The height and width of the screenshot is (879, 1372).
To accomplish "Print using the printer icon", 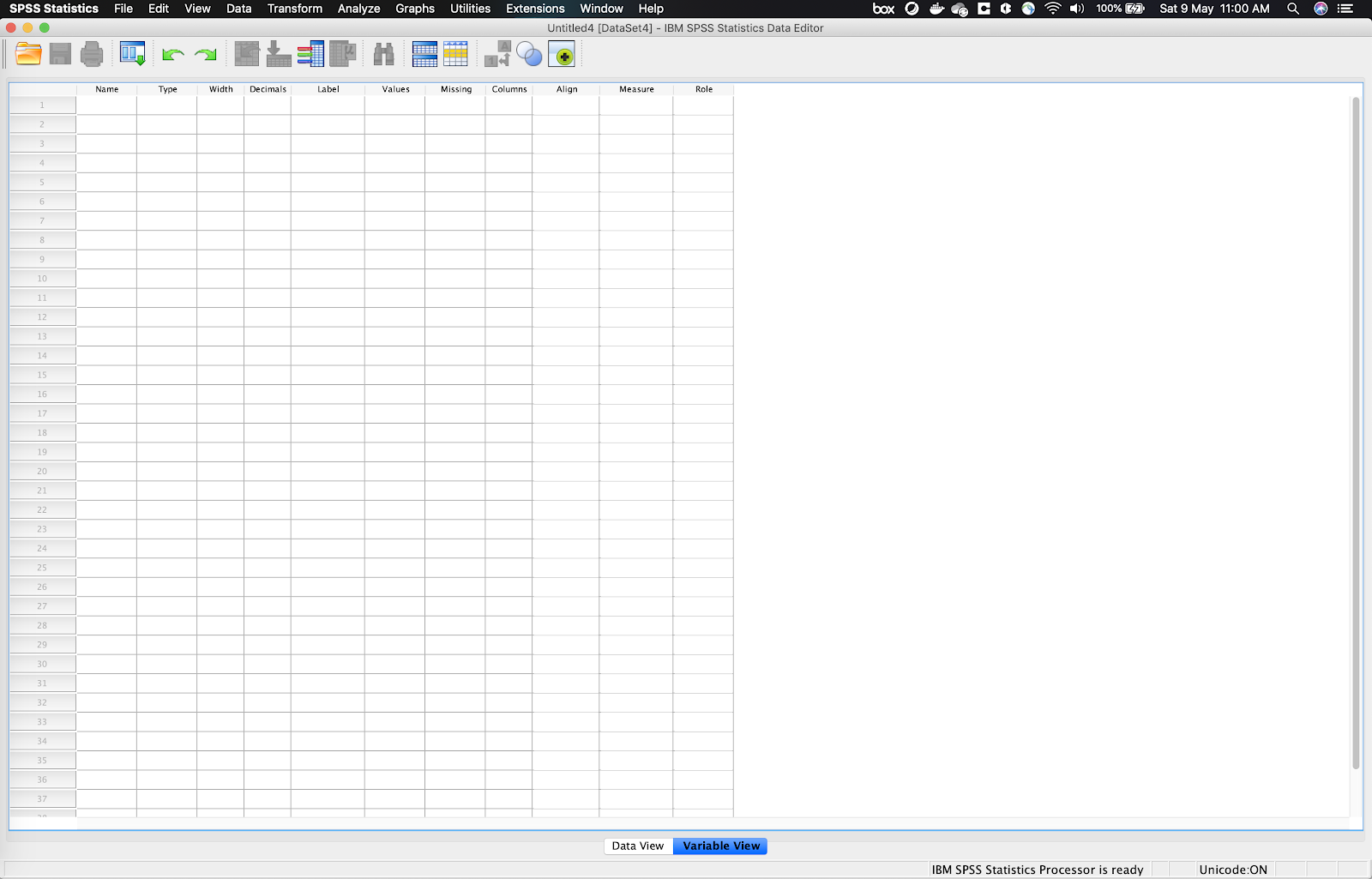I will (92, 55).
